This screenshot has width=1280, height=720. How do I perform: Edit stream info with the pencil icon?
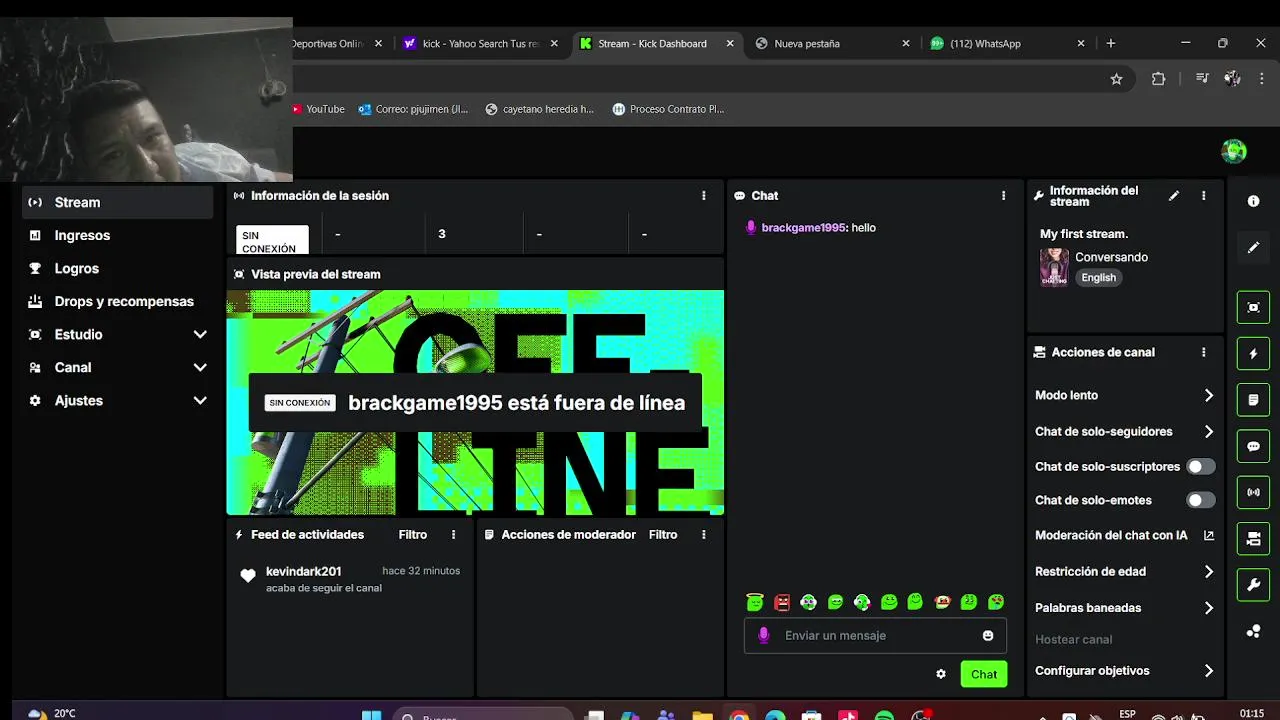coord(1174,196)
